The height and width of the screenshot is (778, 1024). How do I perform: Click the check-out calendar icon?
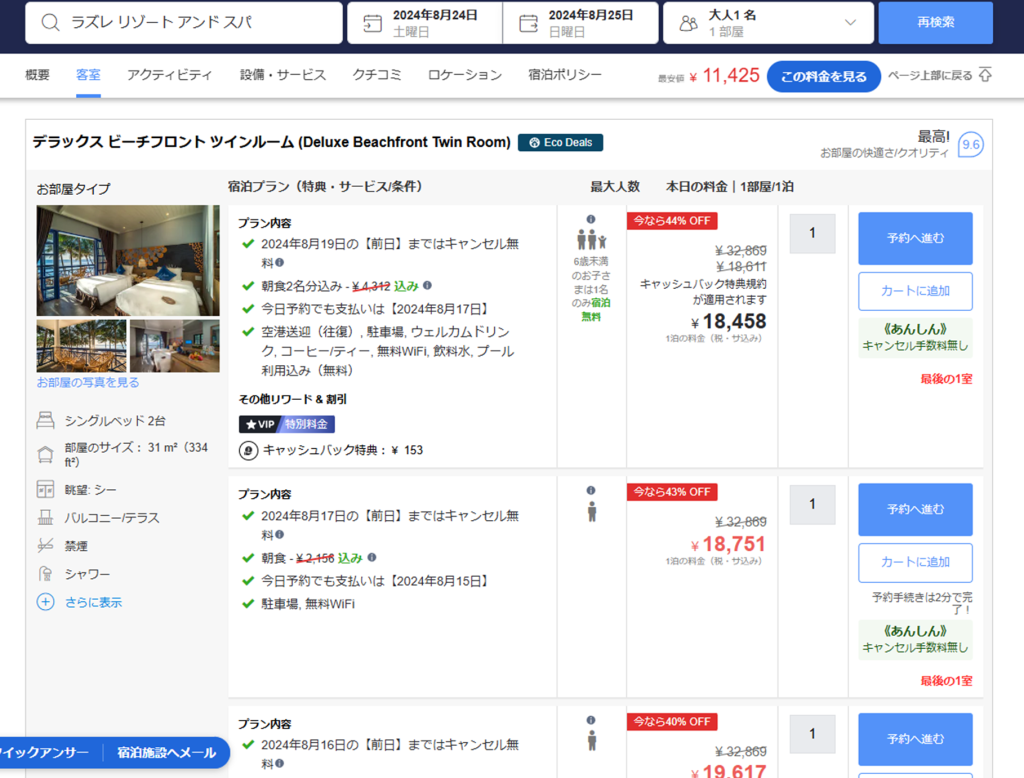click(529, 23)
